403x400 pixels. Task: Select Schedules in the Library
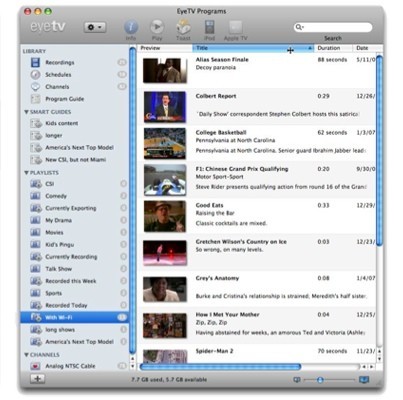point(58,74)
